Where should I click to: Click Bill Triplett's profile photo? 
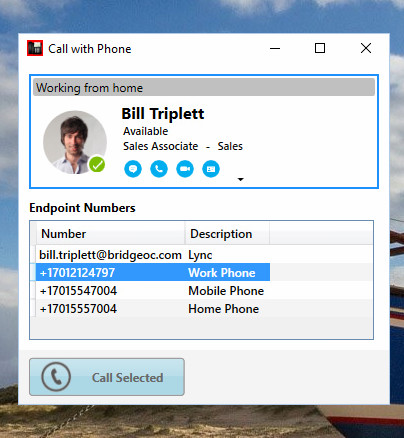tap(75, 142)
